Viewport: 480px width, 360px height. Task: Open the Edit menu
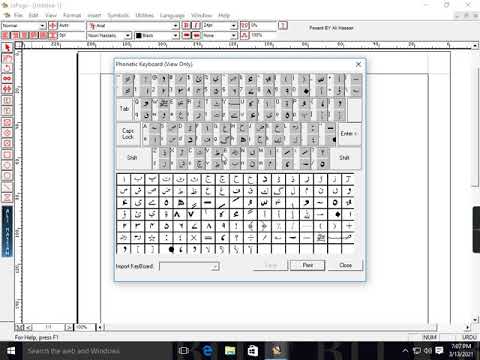pos(34,15)
